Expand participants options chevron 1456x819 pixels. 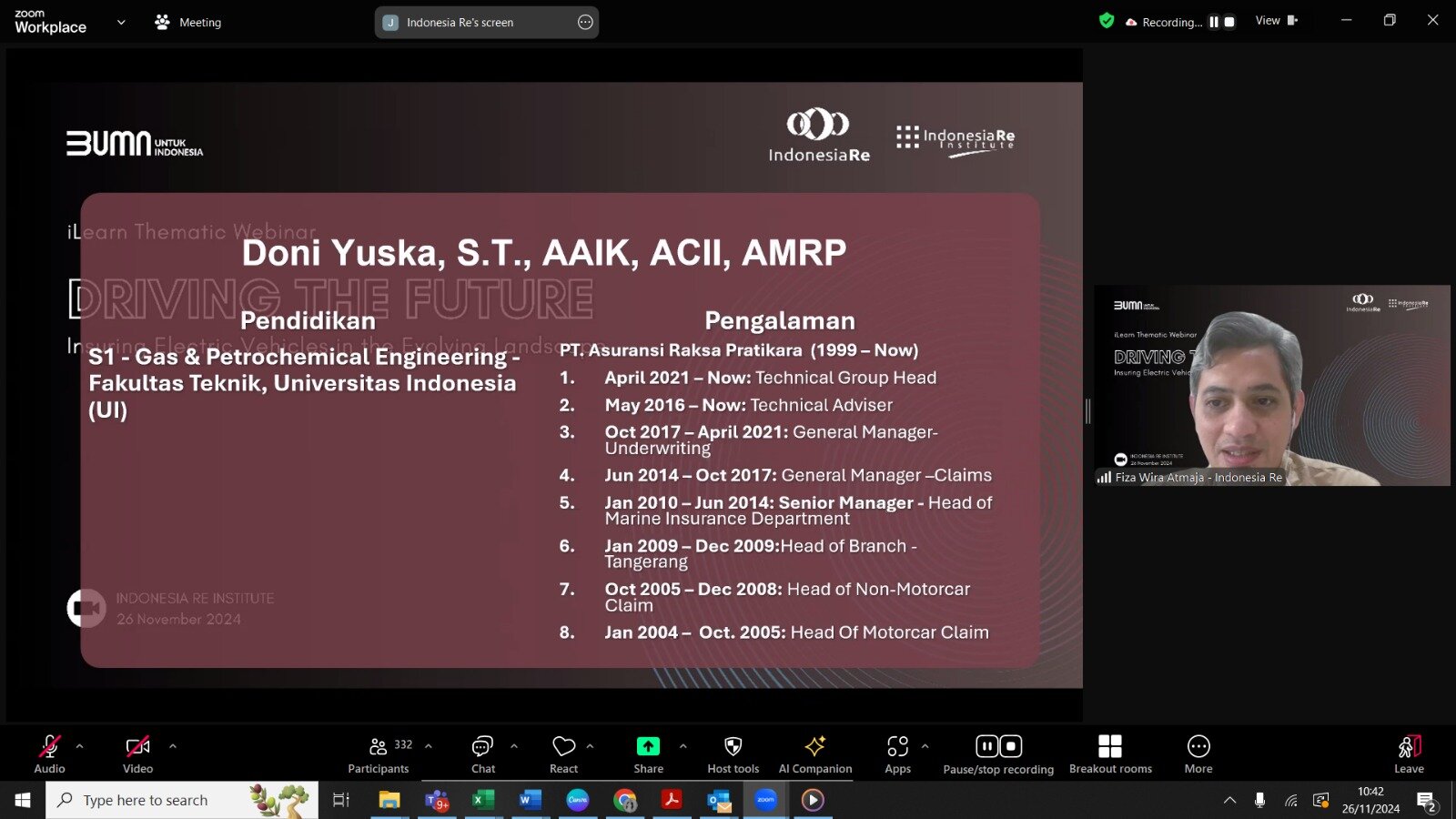pyautogui.click(x=429, y=746)
